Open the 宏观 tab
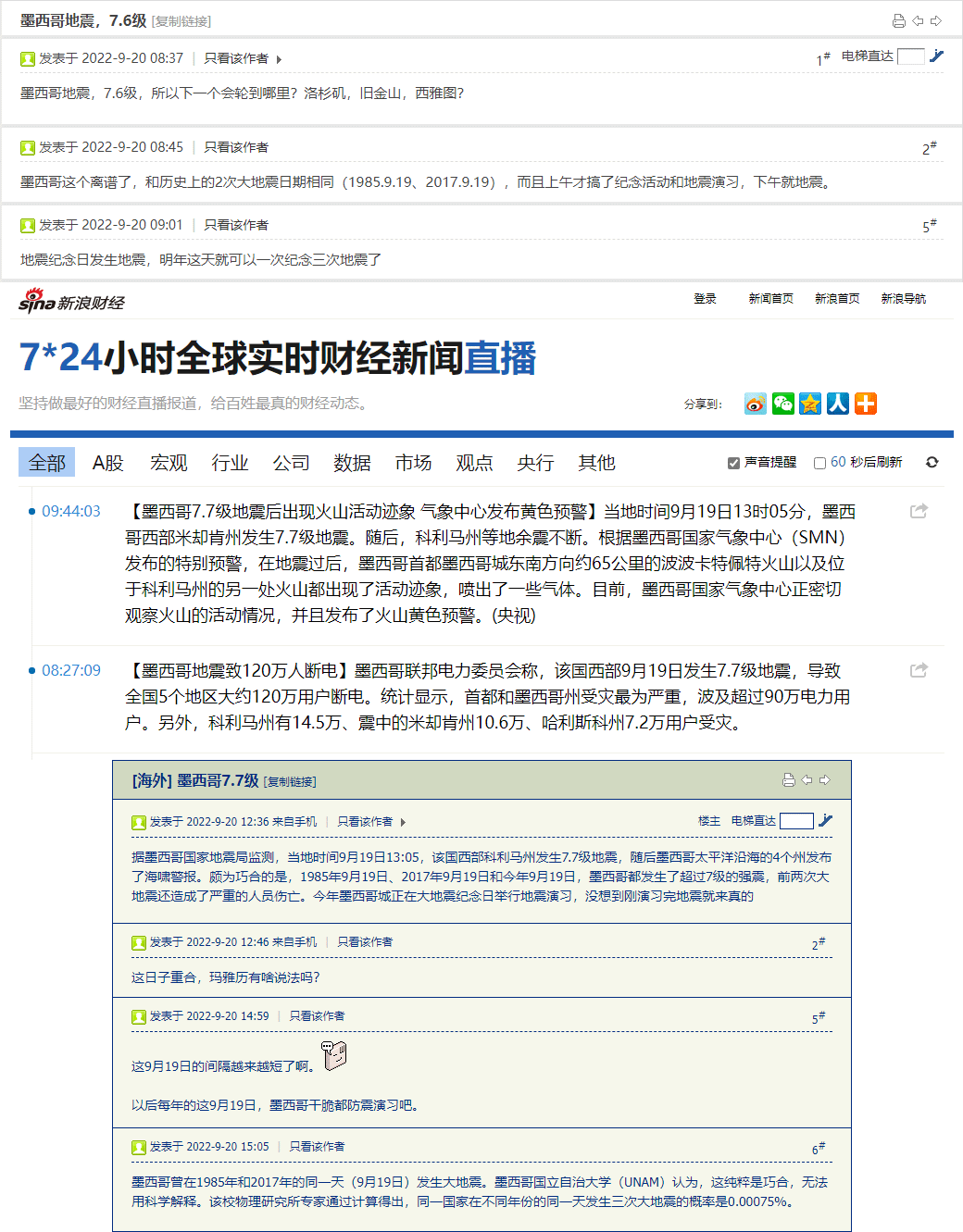 tap(169, 463)
